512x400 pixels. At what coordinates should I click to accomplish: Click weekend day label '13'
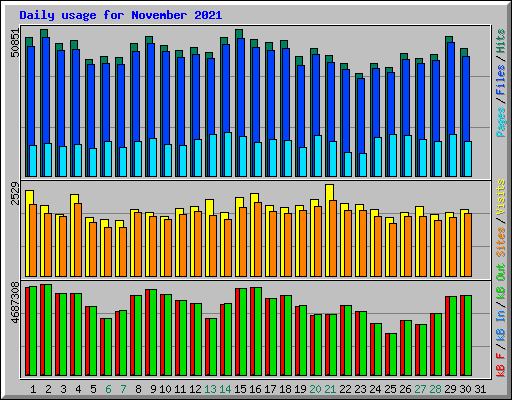(210, 389)
